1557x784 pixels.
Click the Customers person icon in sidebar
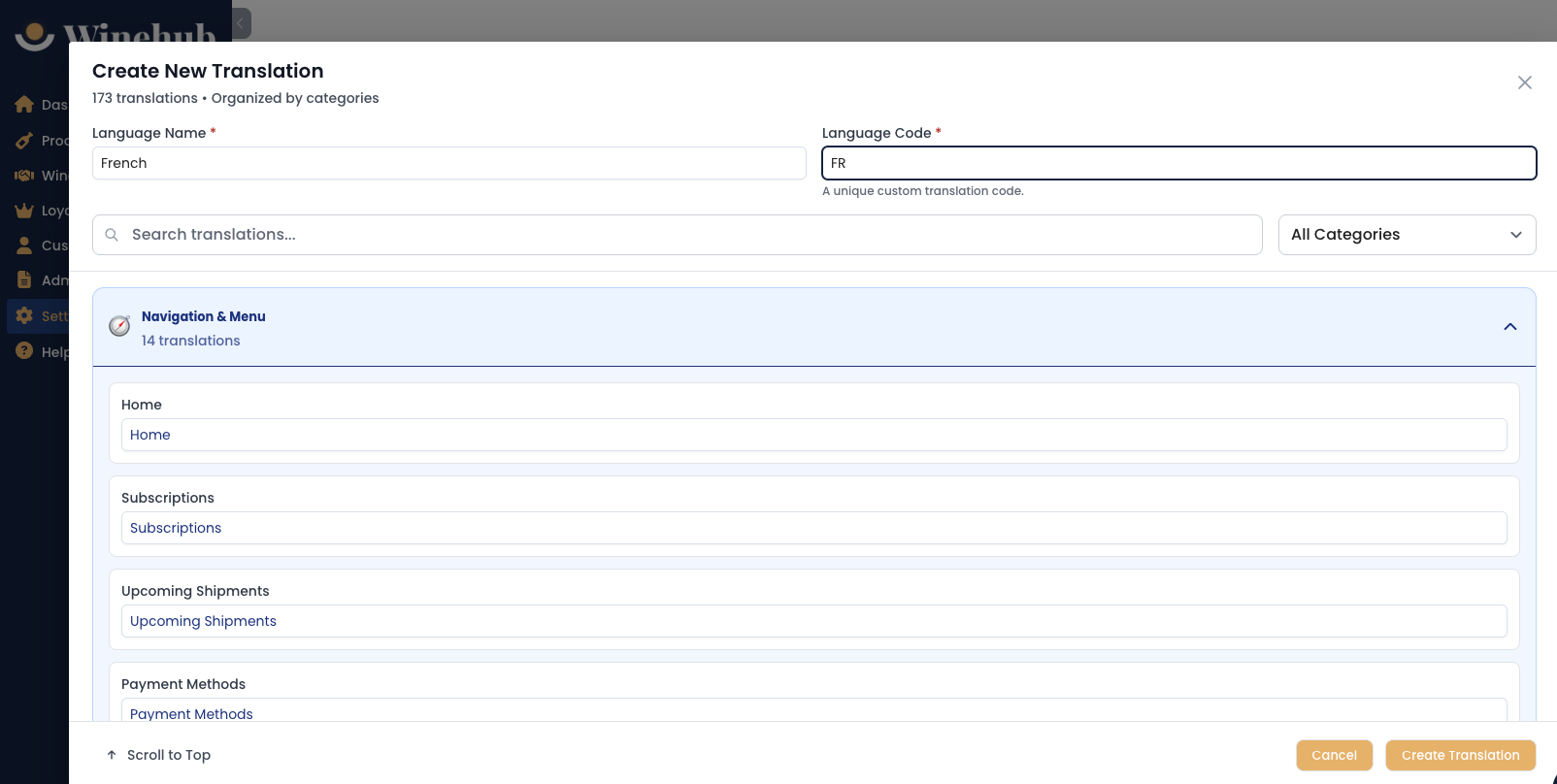[24, 245]
